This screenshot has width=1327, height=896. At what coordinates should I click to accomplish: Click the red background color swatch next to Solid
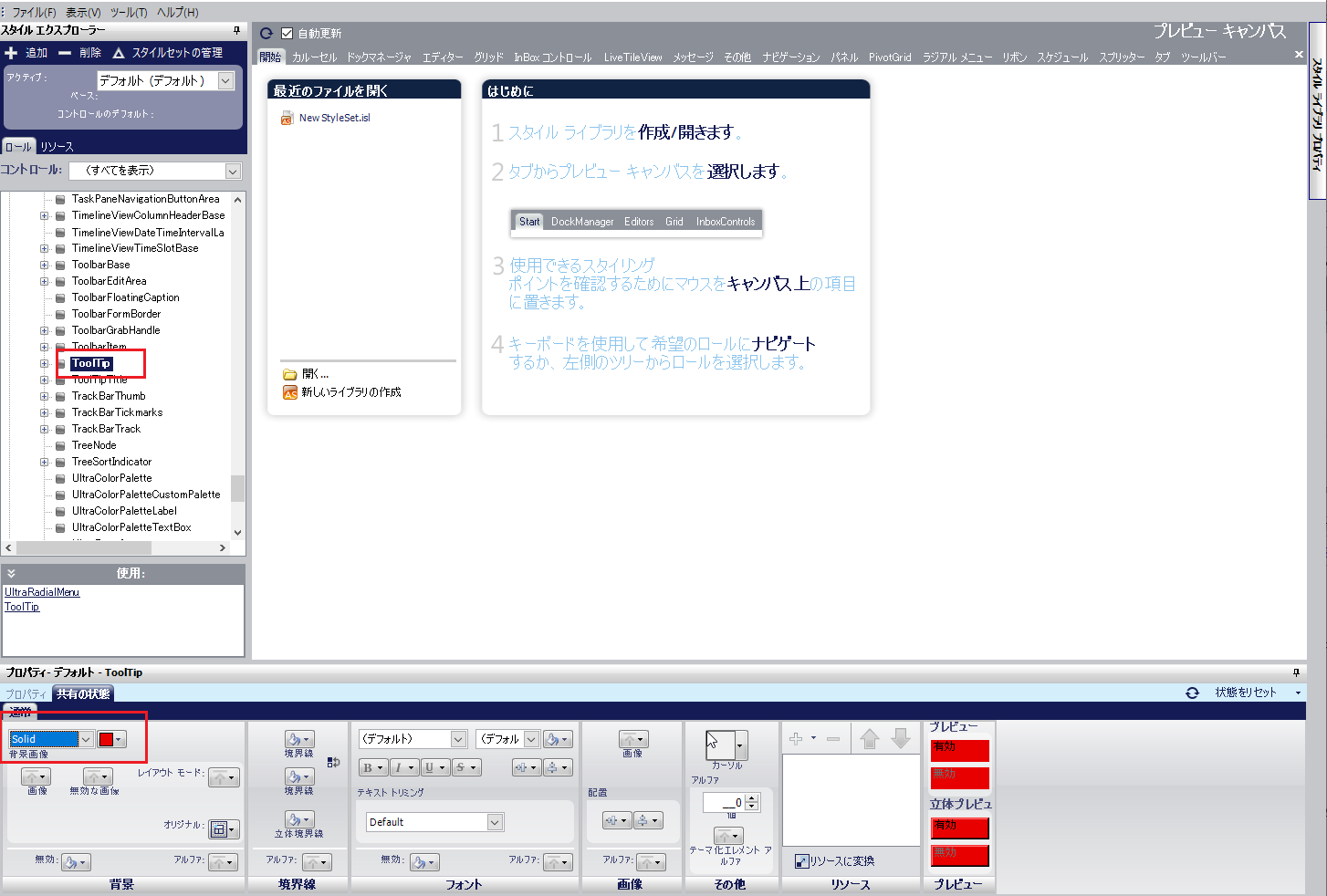click(107, 738)
